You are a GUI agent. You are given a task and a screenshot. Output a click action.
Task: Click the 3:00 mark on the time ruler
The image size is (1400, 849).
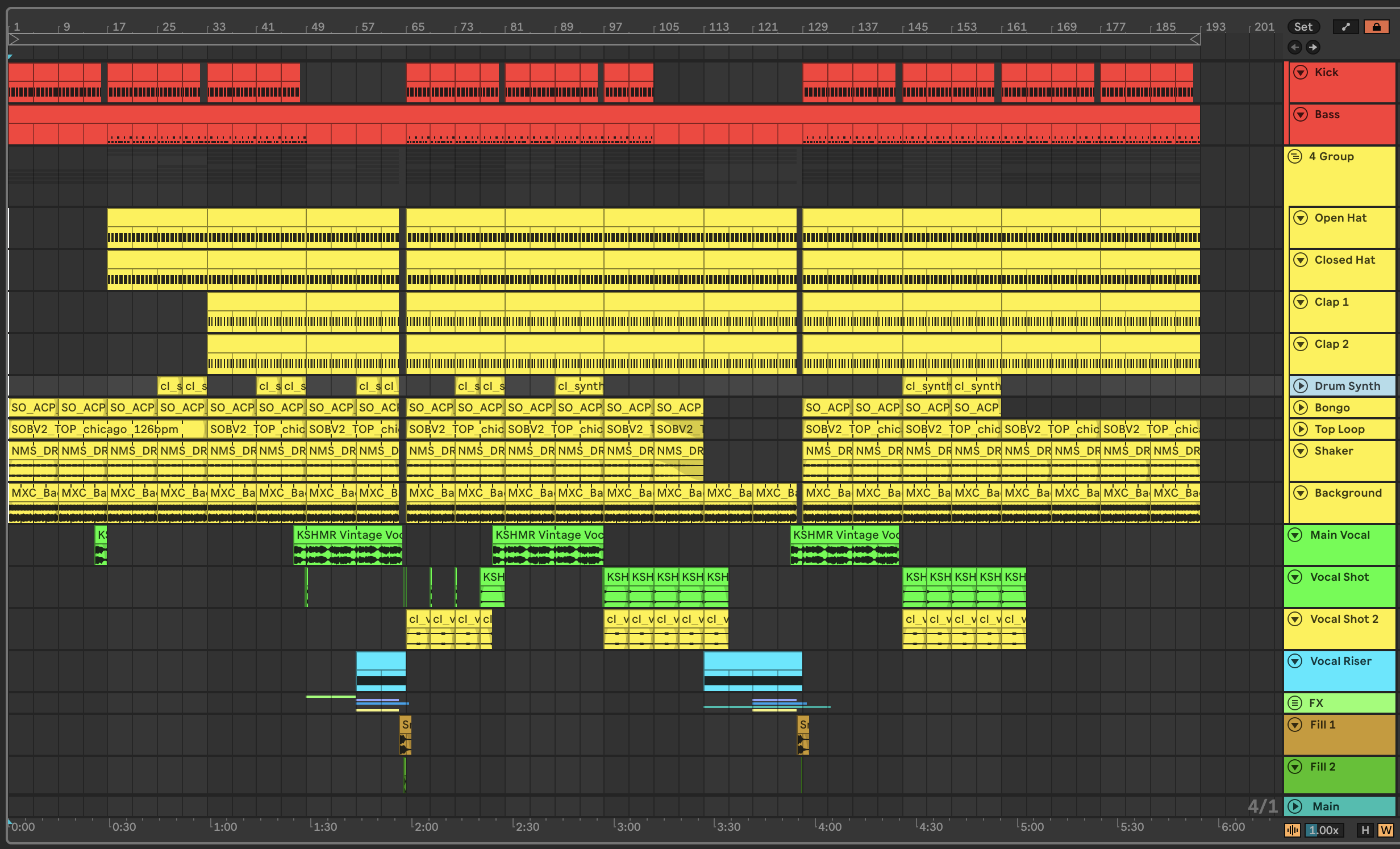point(628,827)
